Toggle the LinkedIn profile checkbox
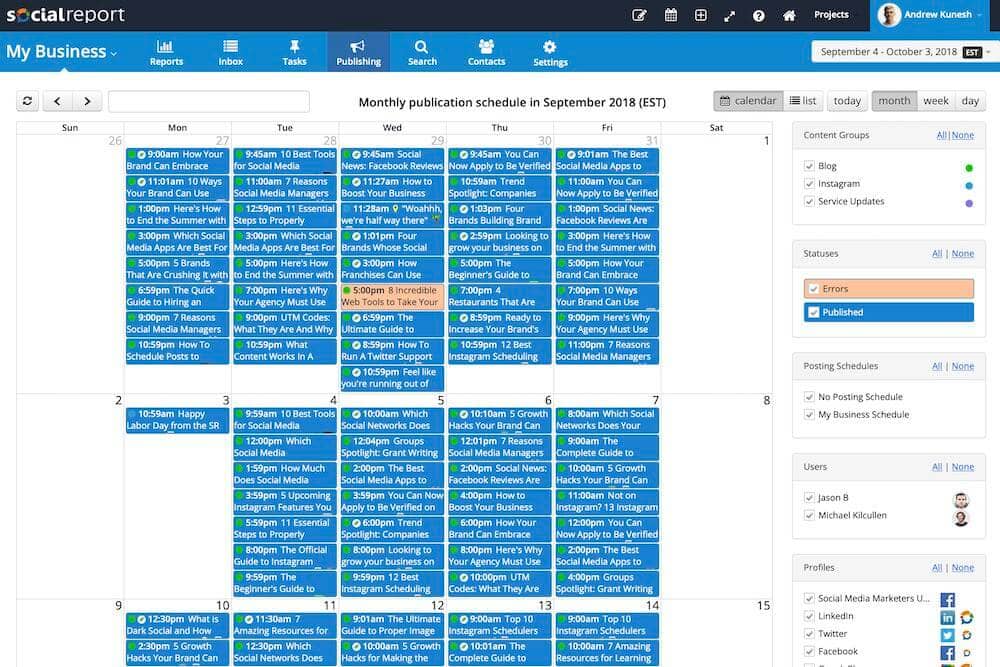Screen dimensions: 1000x667 point(809,616)
